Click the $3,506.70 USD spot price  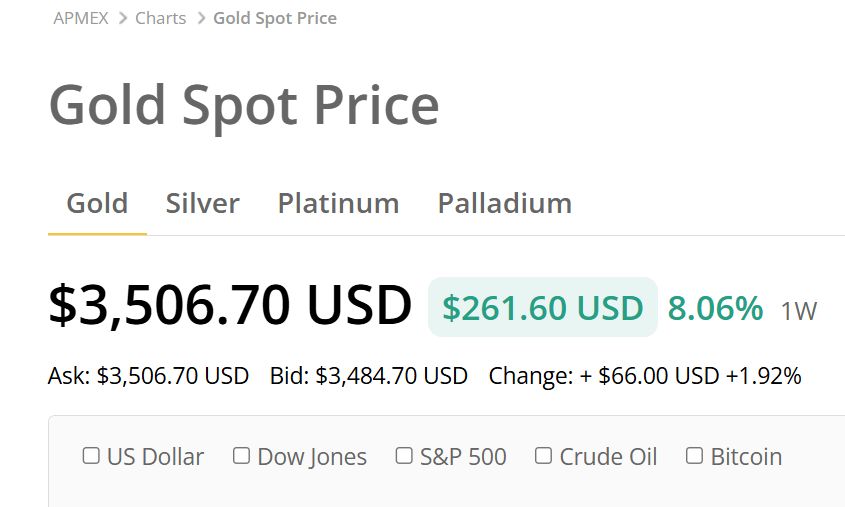[x=230, y=306]
